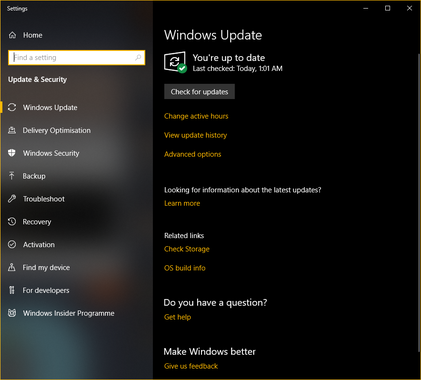Click the Delivery Optimisation icon
The height and width of the screenshot is (380, 421).
12,130
